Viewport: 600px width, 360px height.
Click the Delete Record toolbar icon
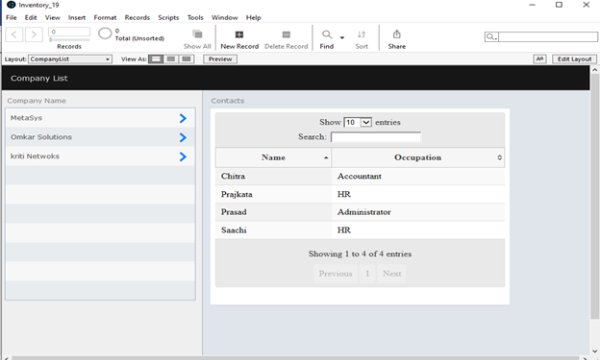coord(286,35)
